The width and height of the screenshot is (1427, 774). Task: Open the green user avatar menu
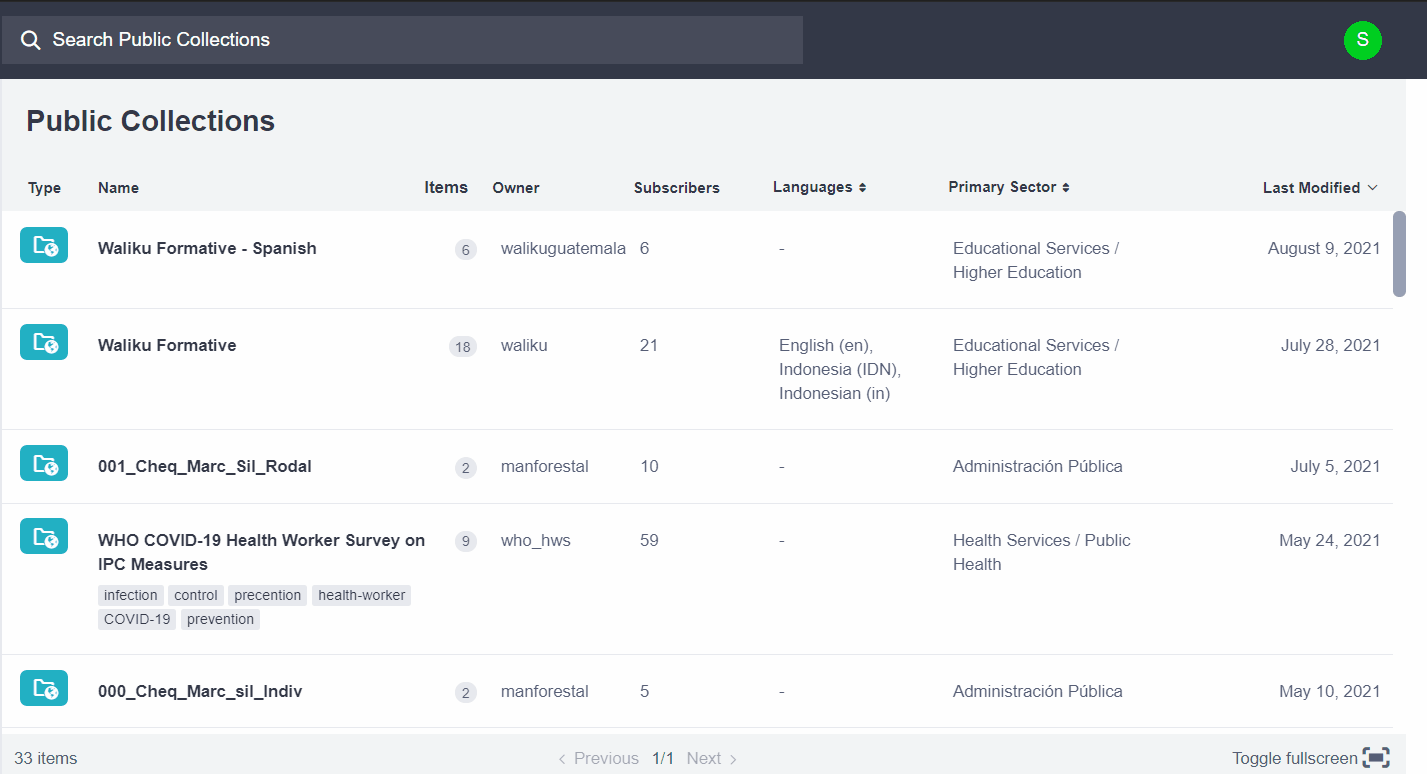tap(1362, 40)
